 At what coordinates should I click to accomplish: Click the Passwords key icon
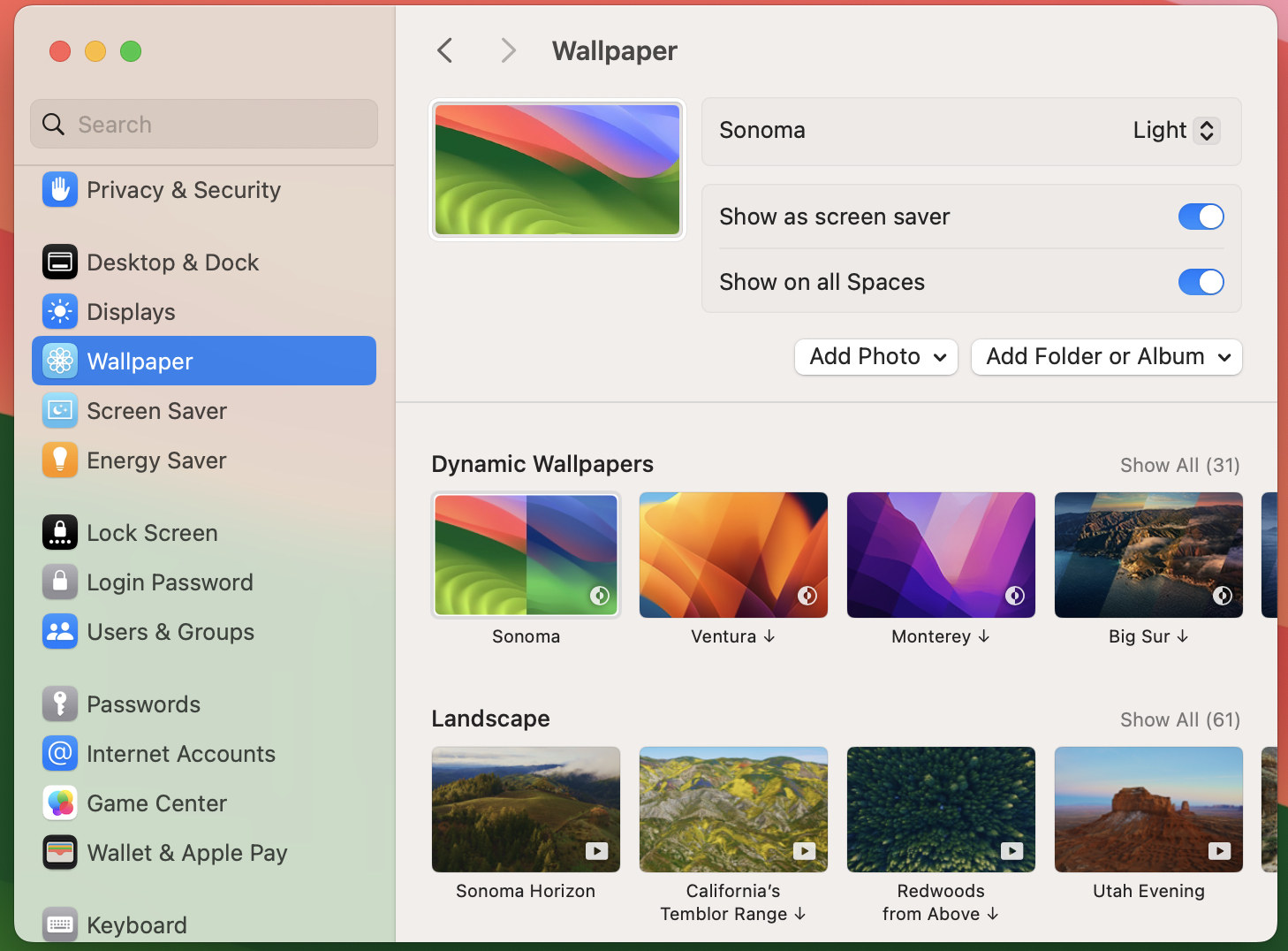pos(60,704)
